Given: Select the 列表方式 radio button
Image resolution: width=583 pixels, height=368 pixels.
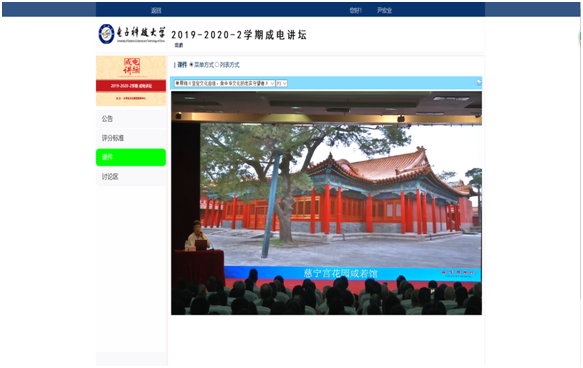Looking at the screenshot, I should pyautogui.click(x=217, y=65).
